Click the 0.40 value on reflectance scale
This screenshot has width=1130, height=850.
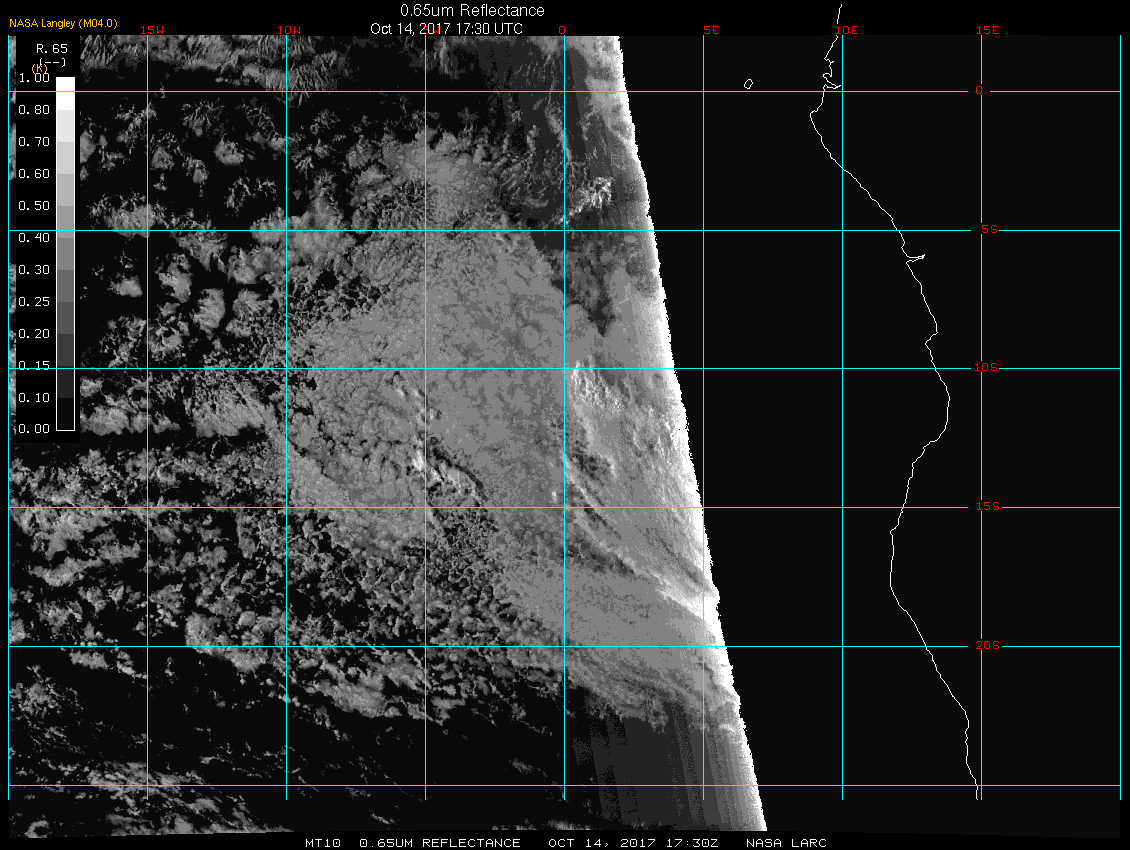coord(34,238)
